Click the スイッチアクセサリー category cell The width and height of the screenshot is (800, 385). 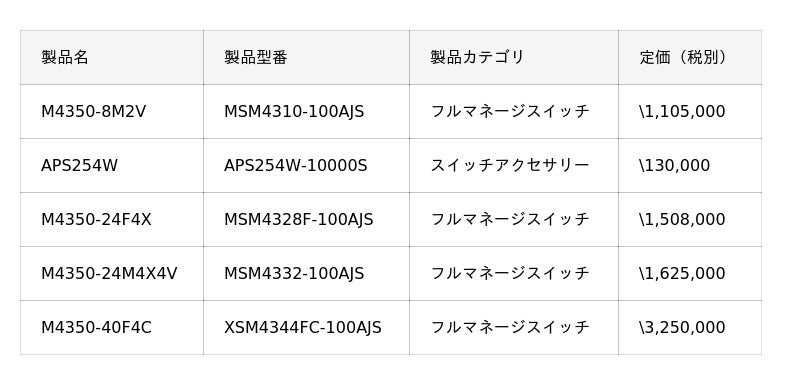click(514, 165)
